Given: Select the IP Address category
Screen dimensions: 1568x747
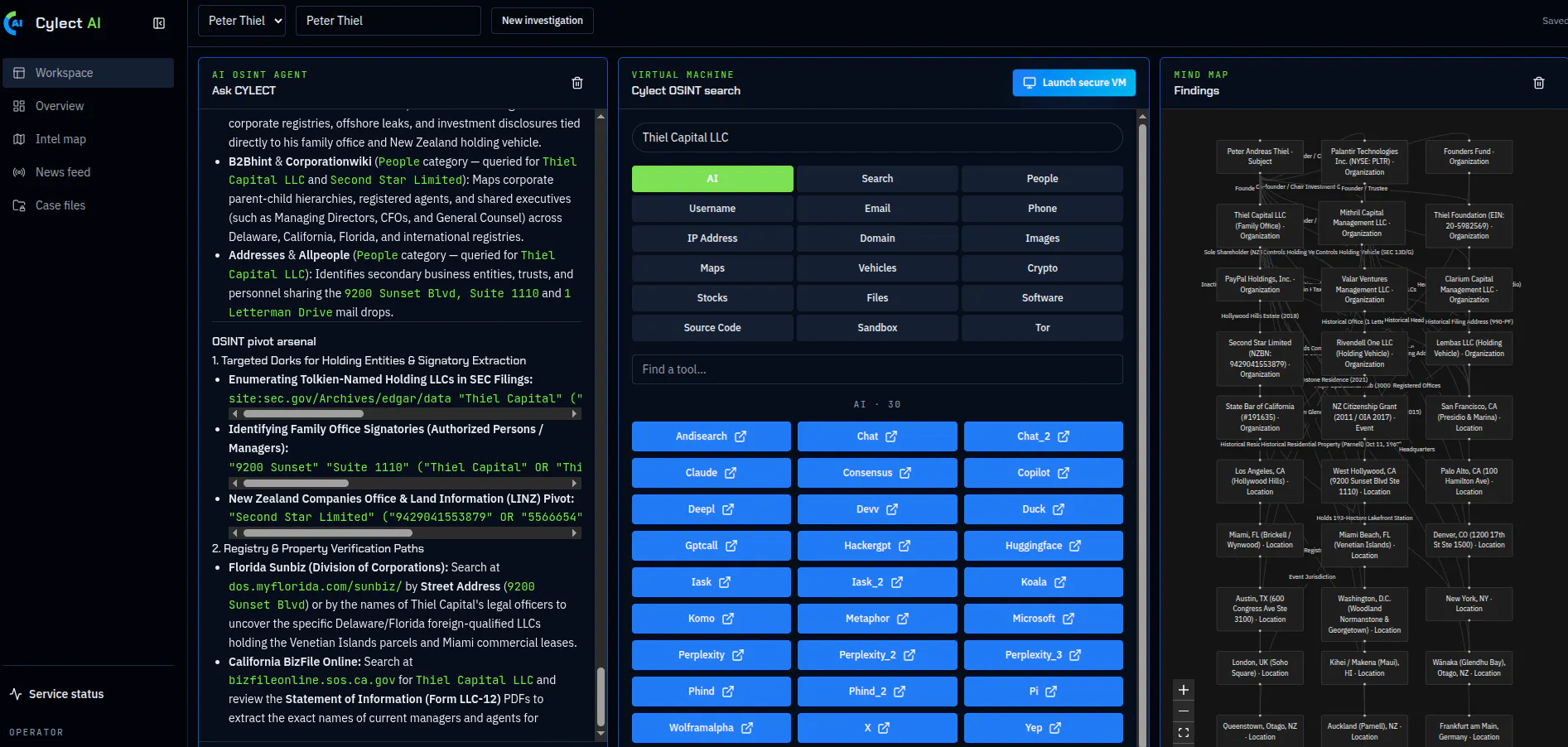Looking at the screenshot, I should 712,239.
